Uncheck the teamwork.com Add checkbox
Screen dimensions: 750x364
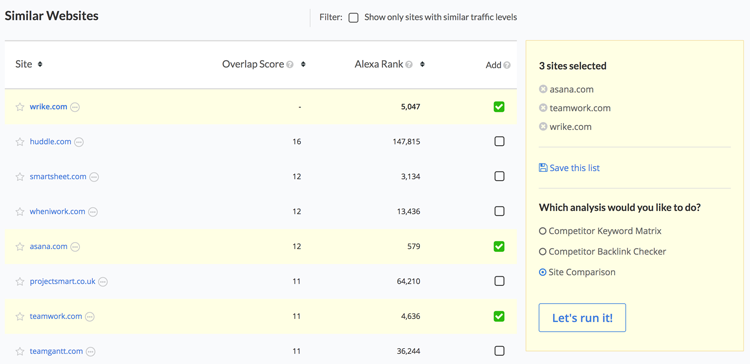(499, 316)
